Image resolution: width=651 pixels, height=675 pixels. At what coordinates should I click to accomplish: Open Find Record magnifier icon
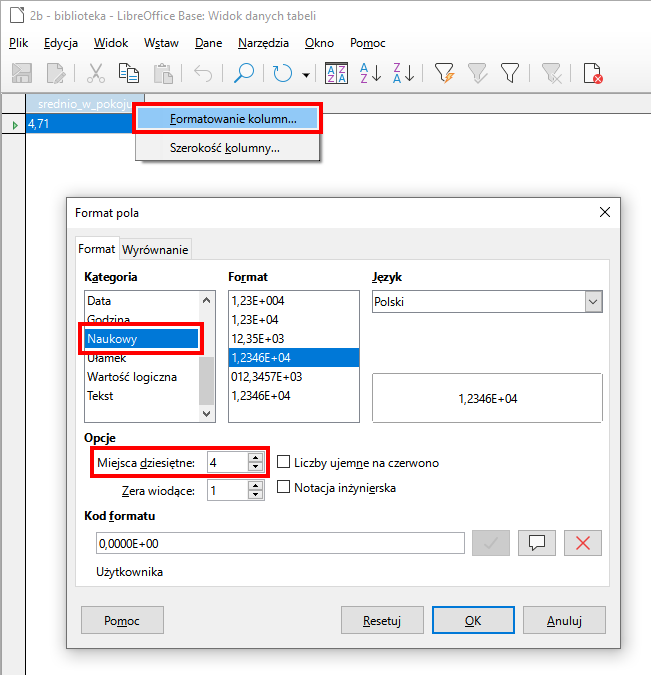point(244,73)
